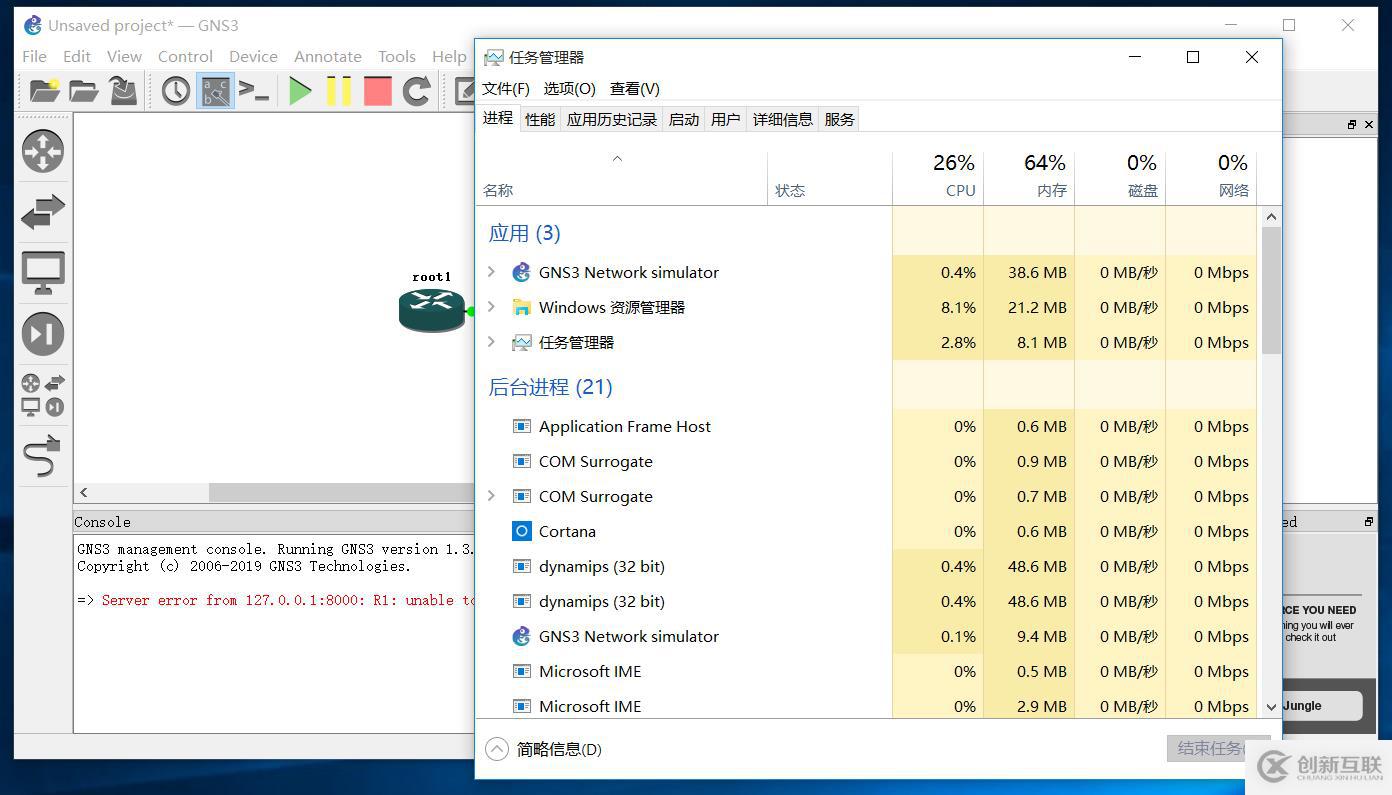Save the GNS3 project from the toolbar

[123, 91]
